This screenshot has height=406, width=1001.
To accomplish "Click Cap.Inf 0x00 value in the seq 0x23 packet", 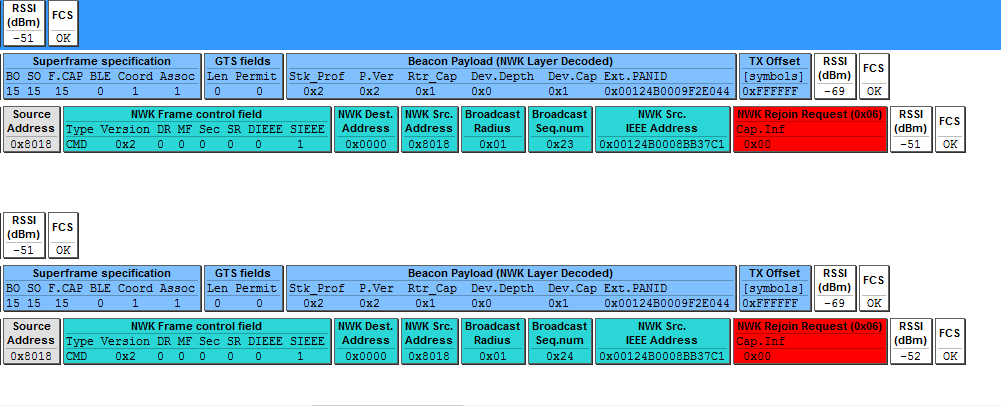I will 756,144.
